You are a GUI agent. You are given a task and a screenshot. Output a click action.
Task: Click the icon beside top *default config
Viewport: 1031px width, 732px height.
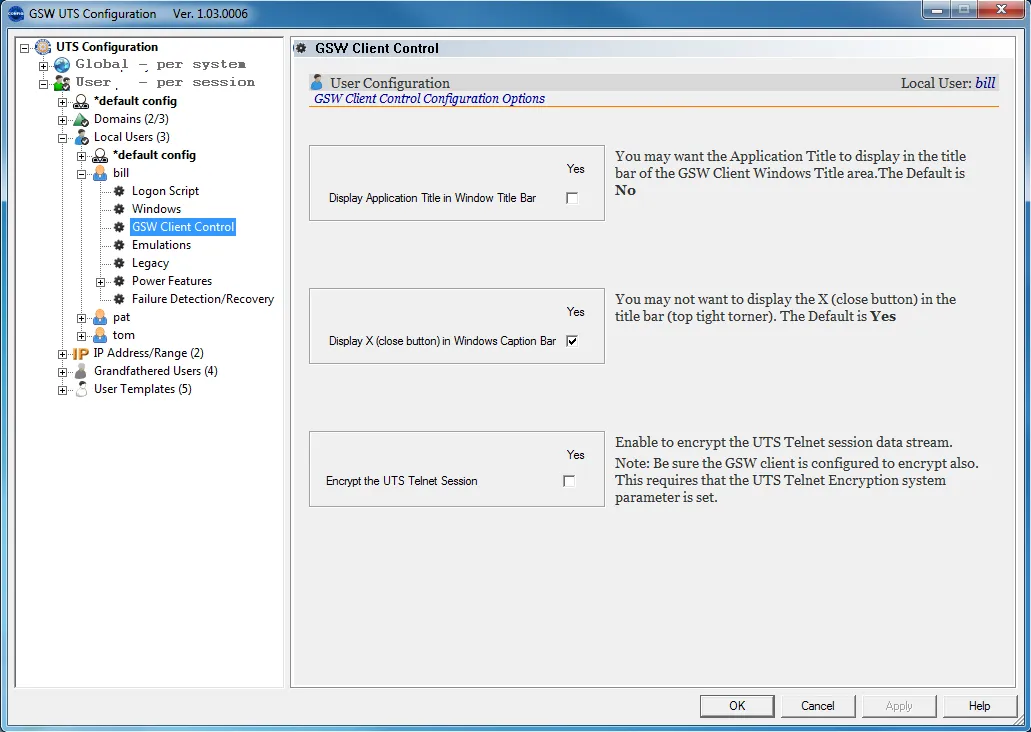(x=81, y=101)
